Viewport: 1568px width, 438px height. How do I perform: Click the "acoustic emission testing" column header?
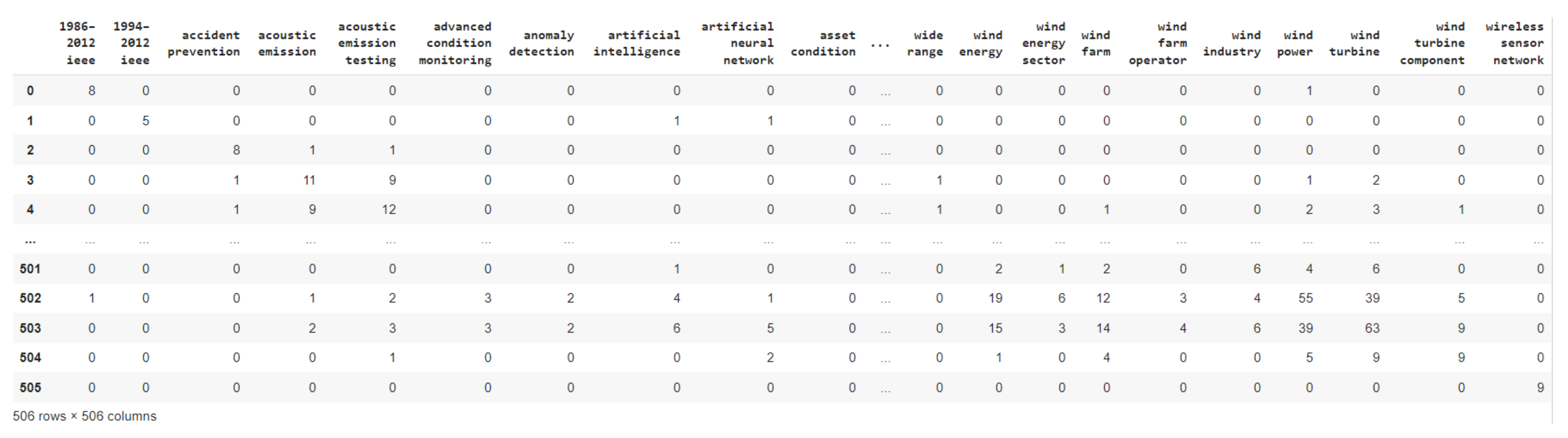click(367, 43)
